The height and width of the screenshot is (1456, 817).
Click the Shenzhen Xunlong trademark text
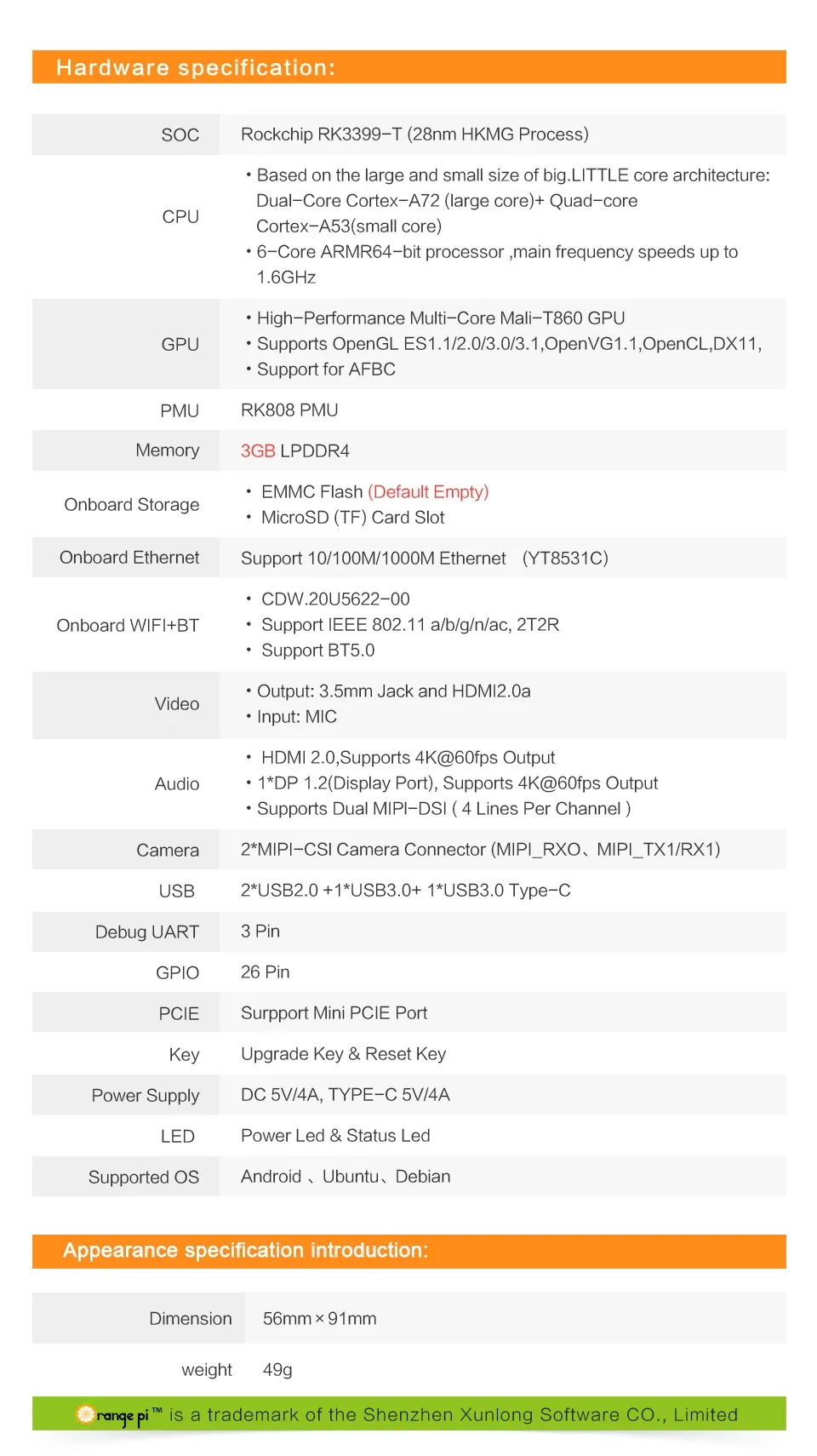pyautogui.click(x=453, y=1414)
